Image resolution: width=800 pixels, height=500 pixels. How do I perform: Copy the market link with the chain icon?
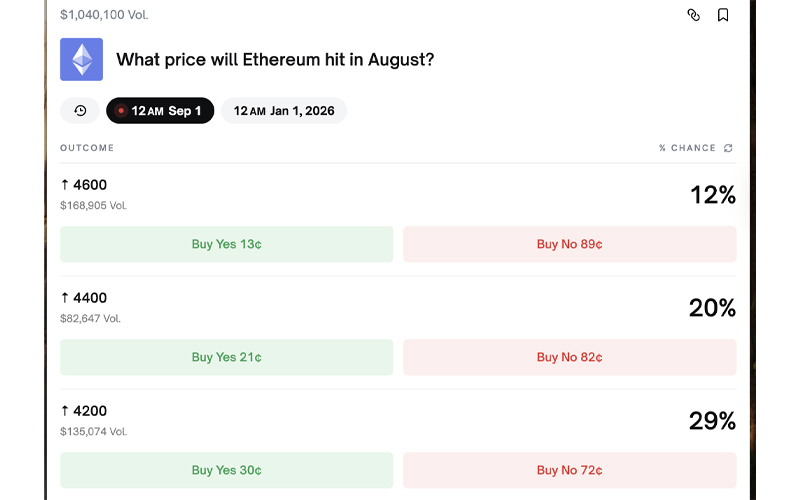coord(693,15)
